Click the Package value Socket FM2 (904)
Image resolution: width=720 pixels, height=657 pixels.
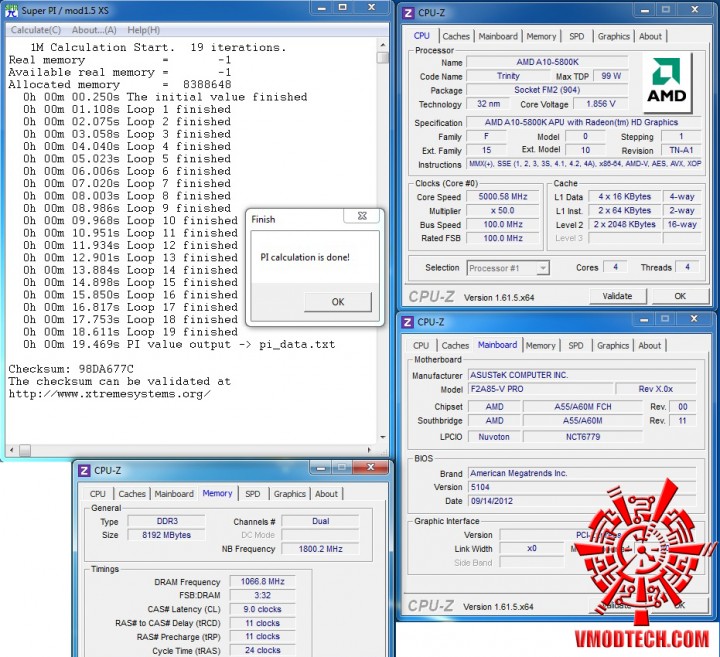pos(547,90)
